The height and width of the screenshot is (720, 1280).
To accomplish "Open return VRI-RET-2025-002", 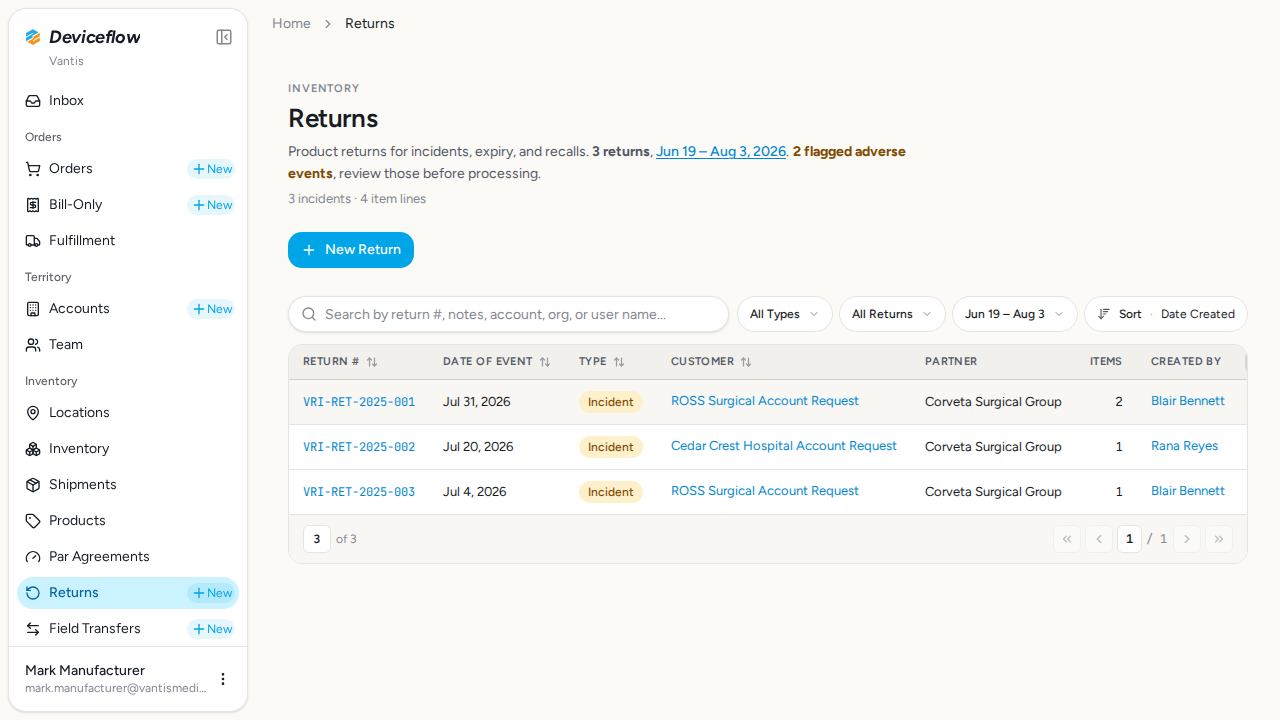I will tap(359, 447).
